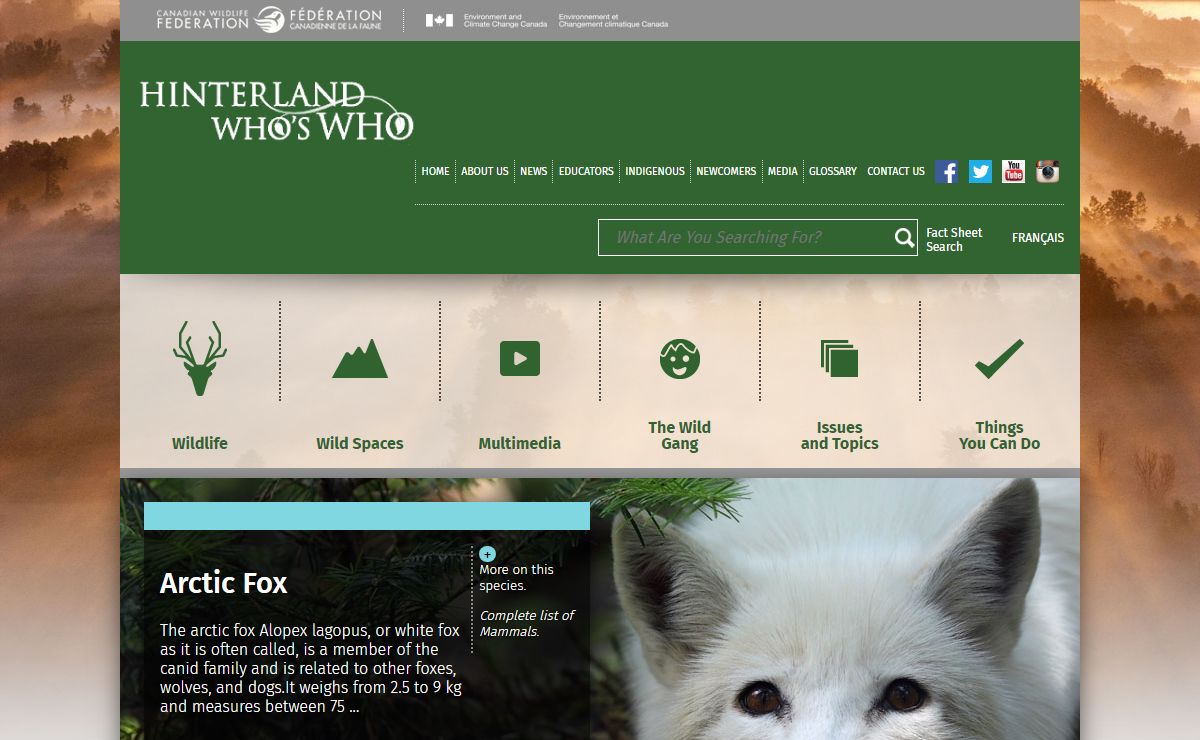Focus the 'What Are You Searching For?' field
Screen dimensions: 1200x740
point(745,238)
